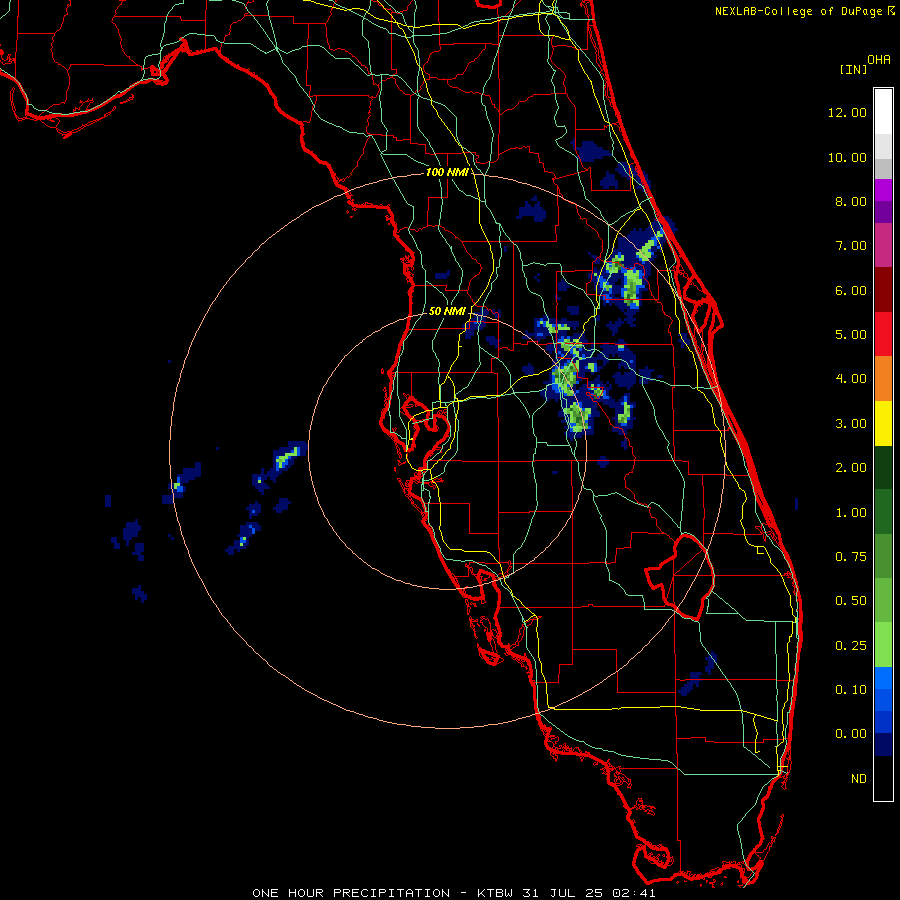Image resolution: width=900 pixels, height=900 pixels.
Task: Select the white swatch in the color scale
Action: click(883, 112)
